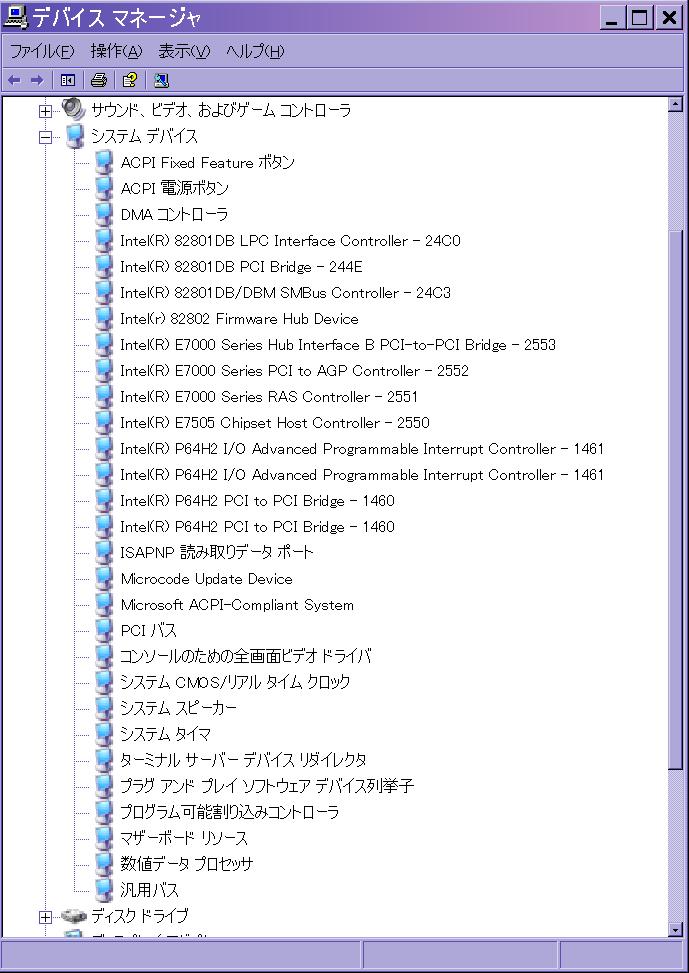The width and height of the screenshot is (689, 973).
Task: Select プログラム可能割り込みコントローラ
Action: tap(230, 812)
